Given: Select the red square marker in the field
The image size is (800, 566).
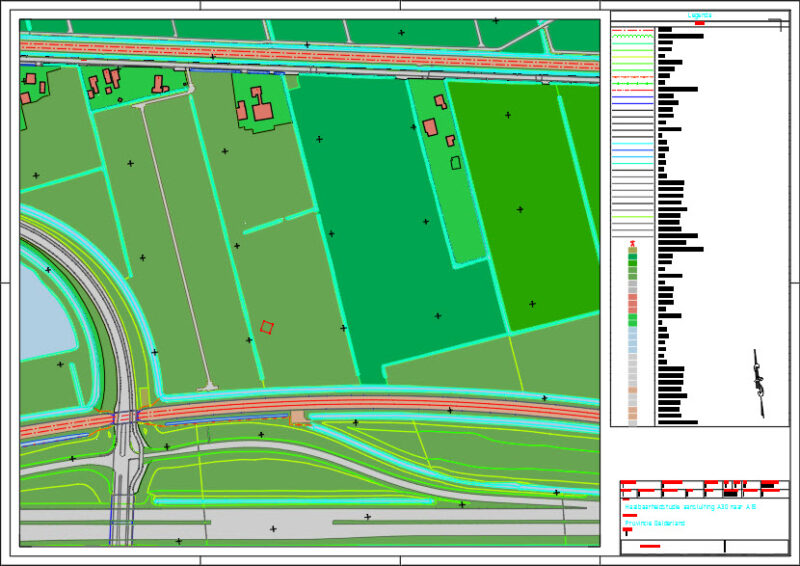Looking at the screenshot, I should pyautogui.click(x=267, y=327).
